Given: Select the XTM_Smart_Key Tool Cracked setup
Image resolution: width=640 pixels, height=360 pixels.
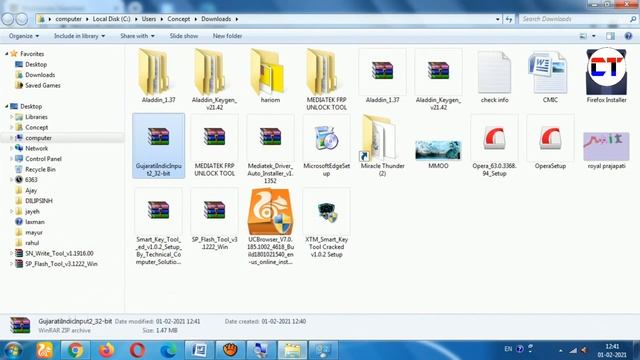Looking at the screenshot, I should pyautogui.click(x=326, y=223).
